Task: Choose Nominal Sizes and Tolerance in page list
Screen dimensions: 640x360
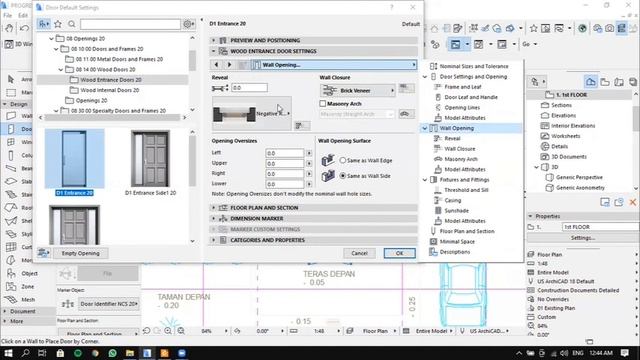Action: [474, 66]
